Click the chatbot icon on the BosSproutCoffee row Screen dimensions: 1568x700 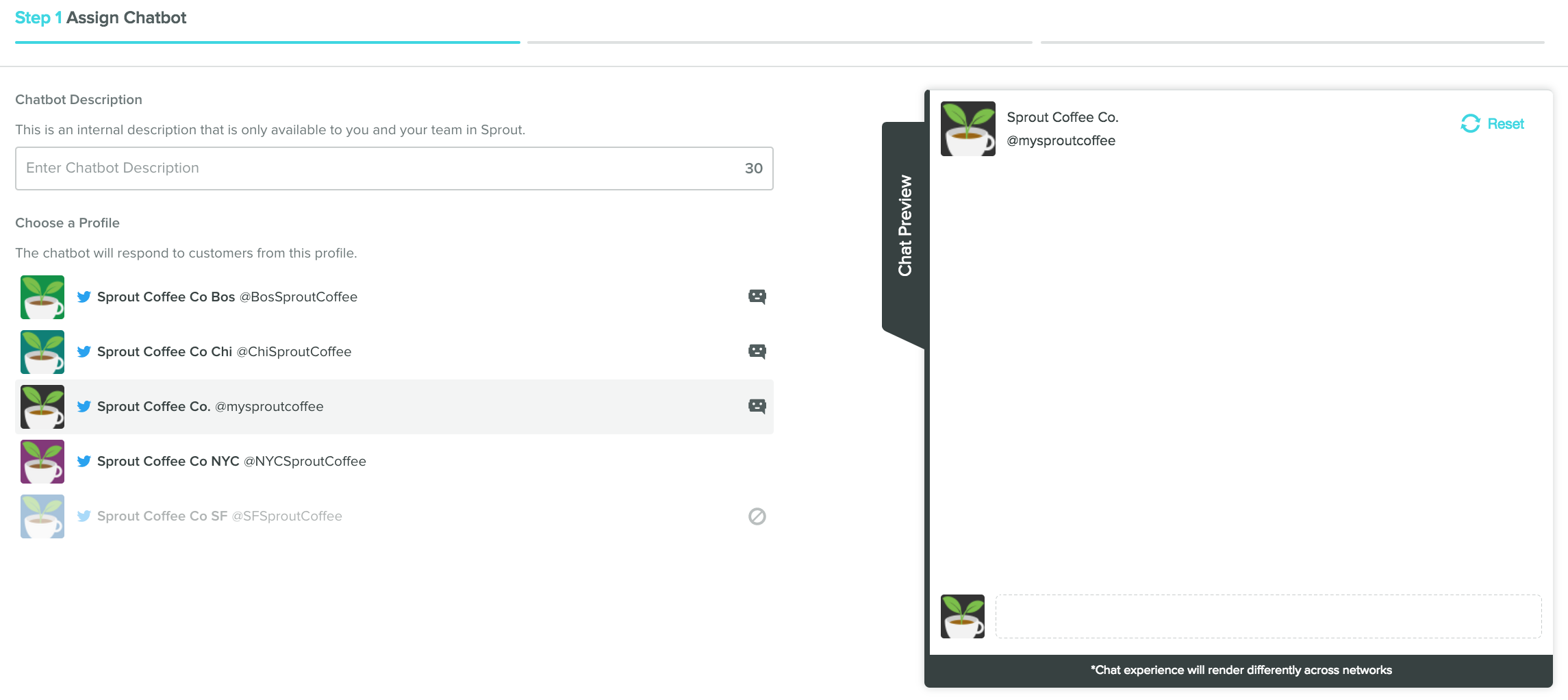pyautogui.click(x=757, y=297)
